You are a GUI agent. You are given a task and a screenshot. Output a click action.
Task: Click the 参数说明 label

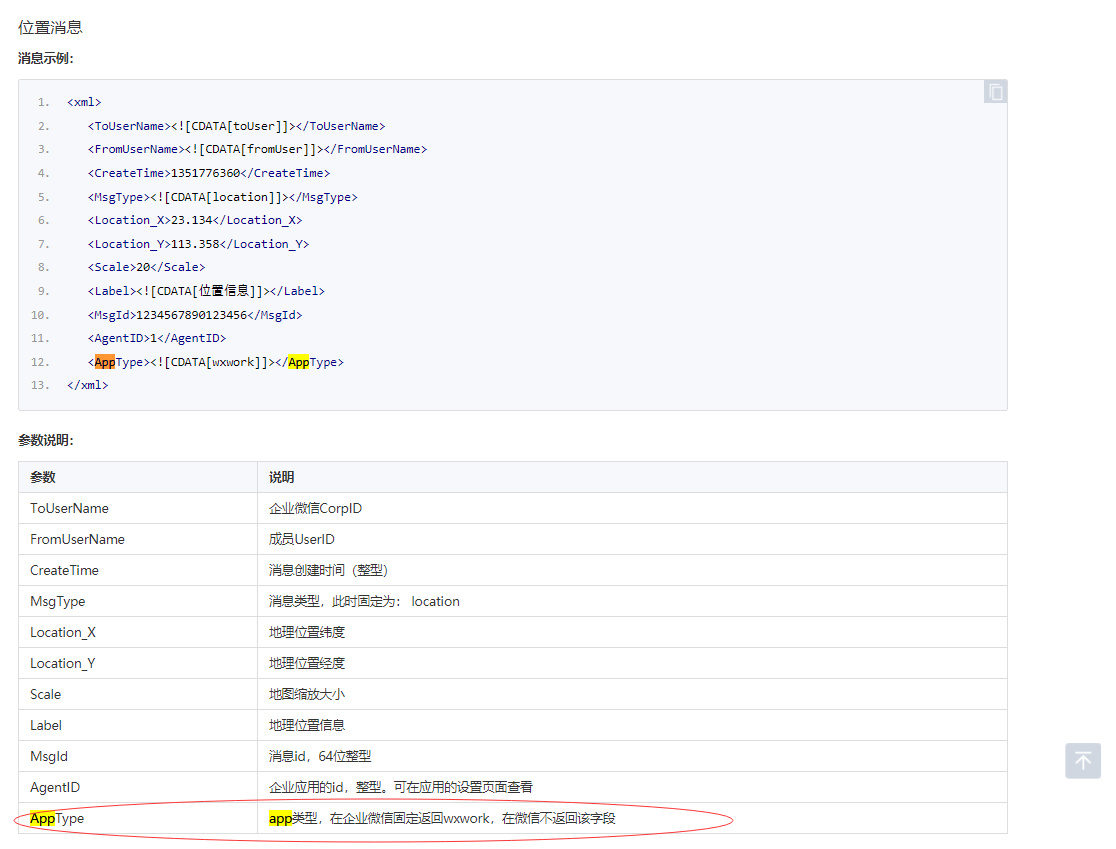(x=46, y=441)
